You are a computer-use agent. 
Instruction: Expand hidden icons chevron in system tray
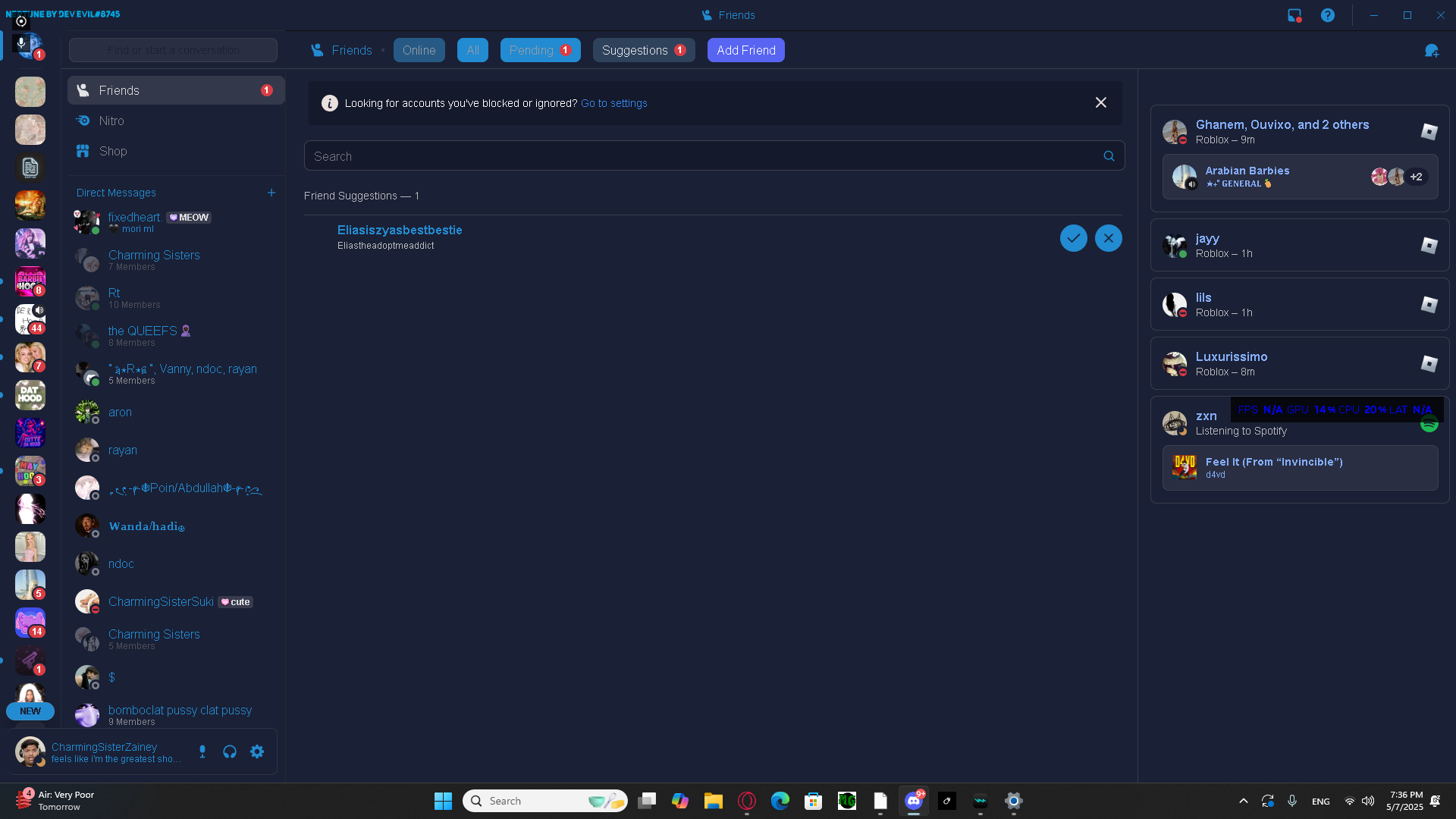click(1243, 801)
